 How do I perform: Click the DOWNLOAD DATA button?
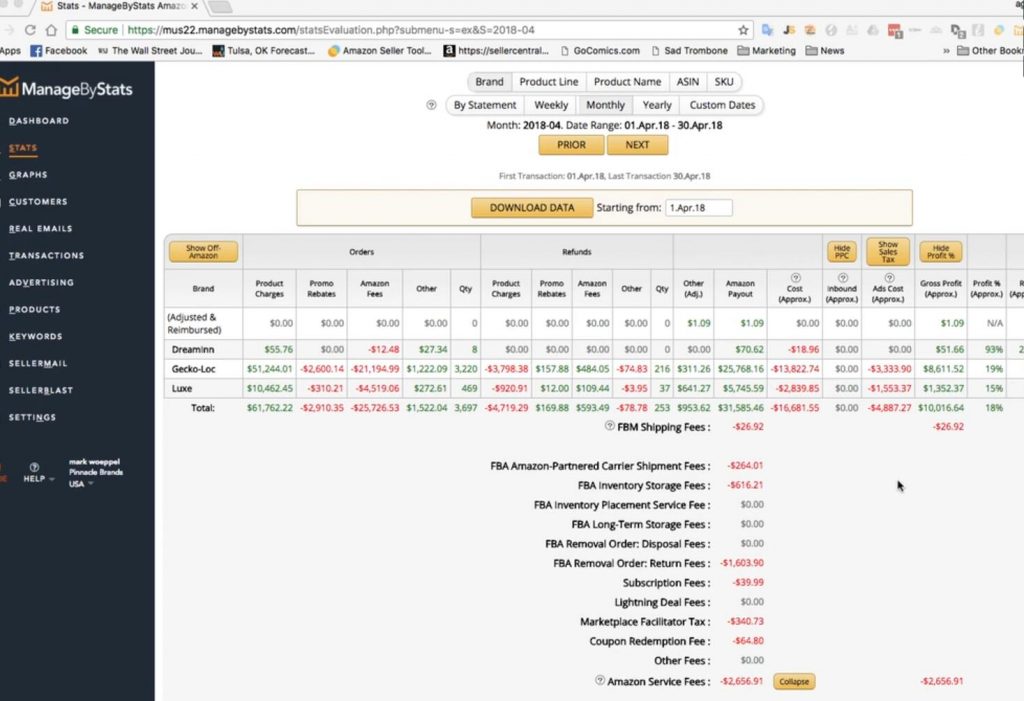coord(532,208)
